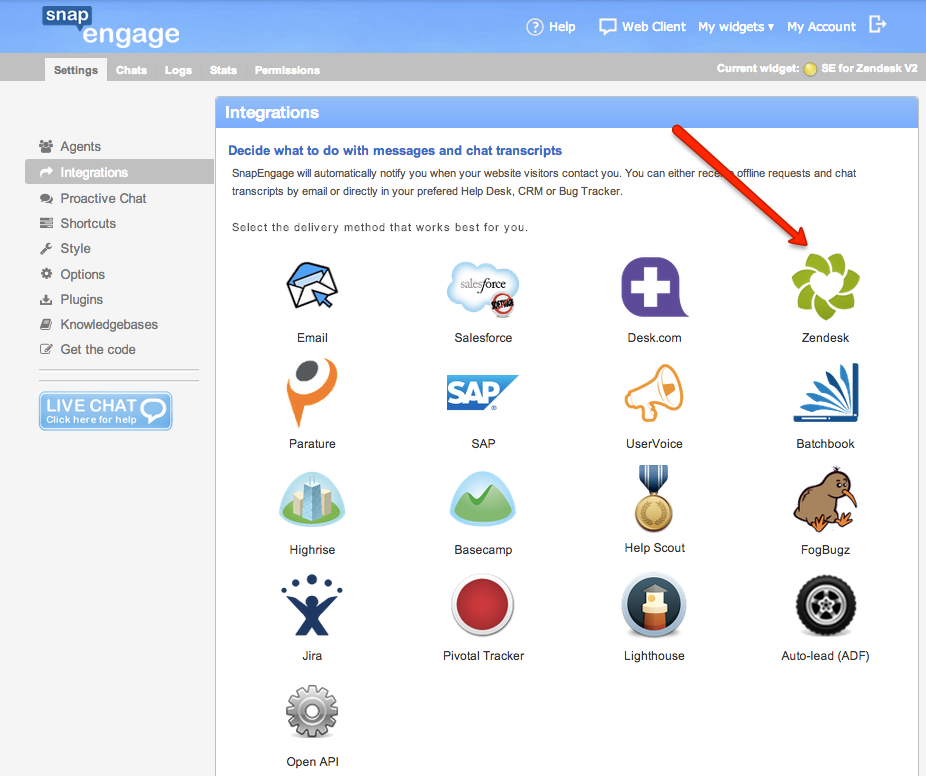Click the Pivotal Tracker text label
This screenshot has height=776, width=926.
click(x=483, y=656)
